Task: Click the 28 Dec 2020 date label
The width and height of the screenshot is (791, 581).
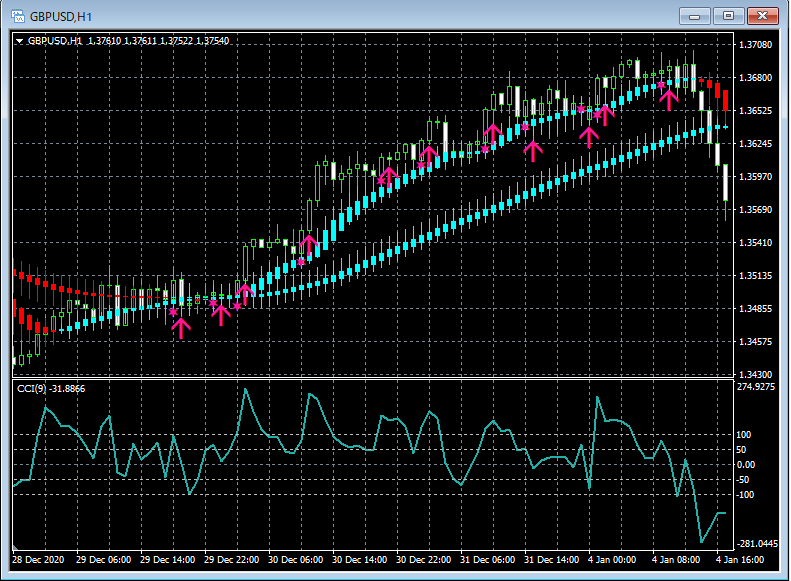Action: pos(38,559)
